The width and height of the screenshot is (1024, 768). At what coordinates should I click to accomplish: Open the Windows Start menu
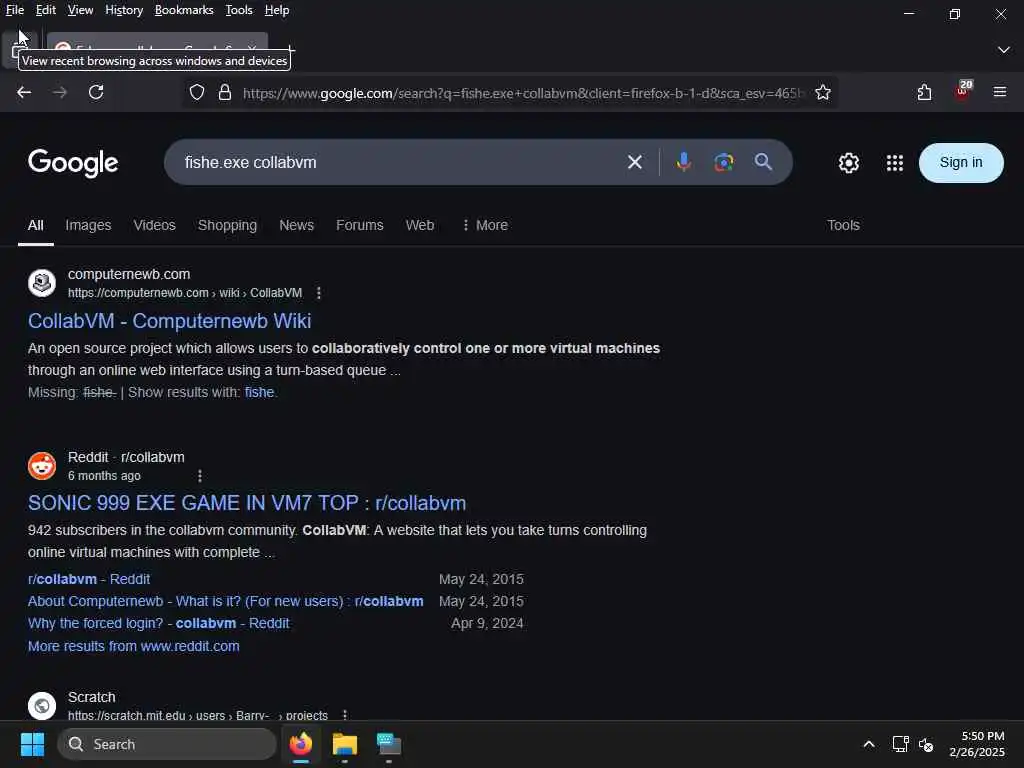(x=32, y=744)
